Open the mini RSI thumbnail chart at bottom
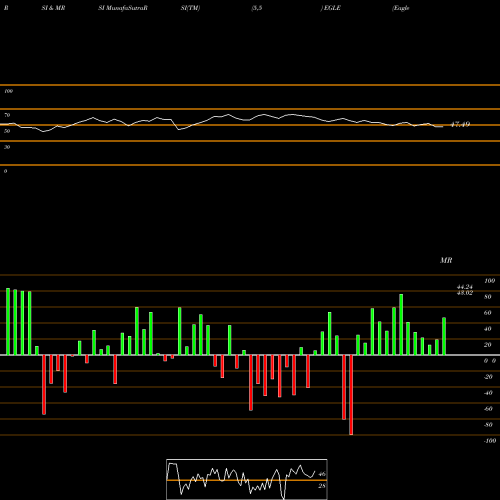500x500 pixels. pyautogui.click(x=247, y=479)
